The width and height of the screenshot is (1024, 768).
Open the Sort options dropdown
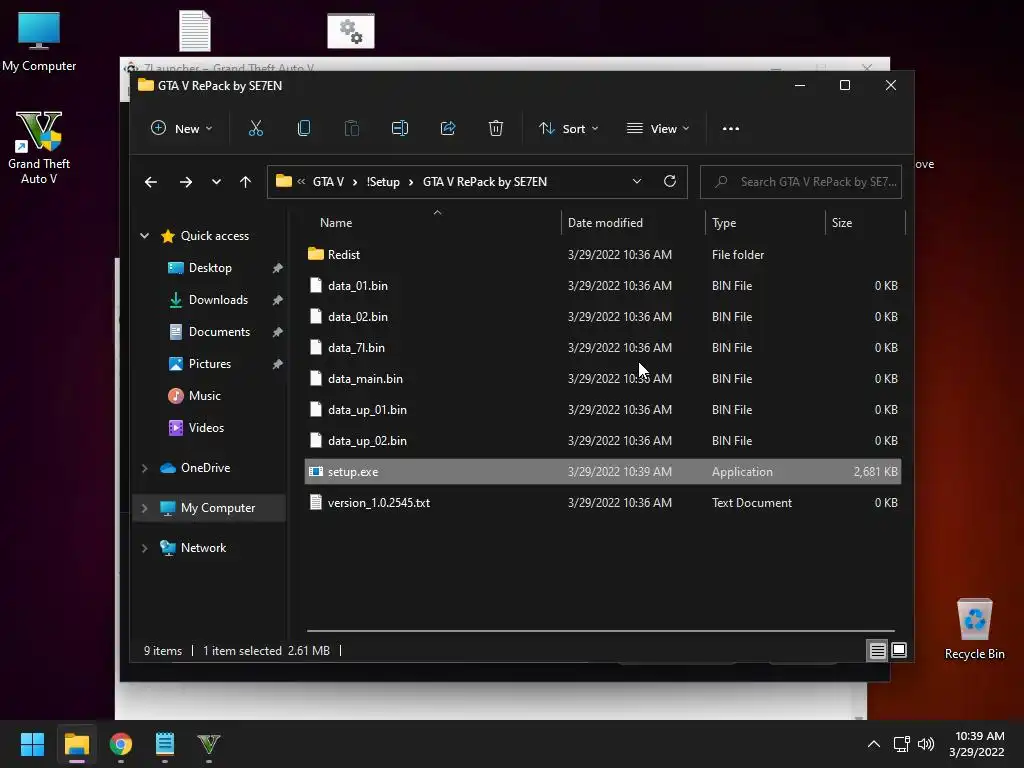point(568,129)
